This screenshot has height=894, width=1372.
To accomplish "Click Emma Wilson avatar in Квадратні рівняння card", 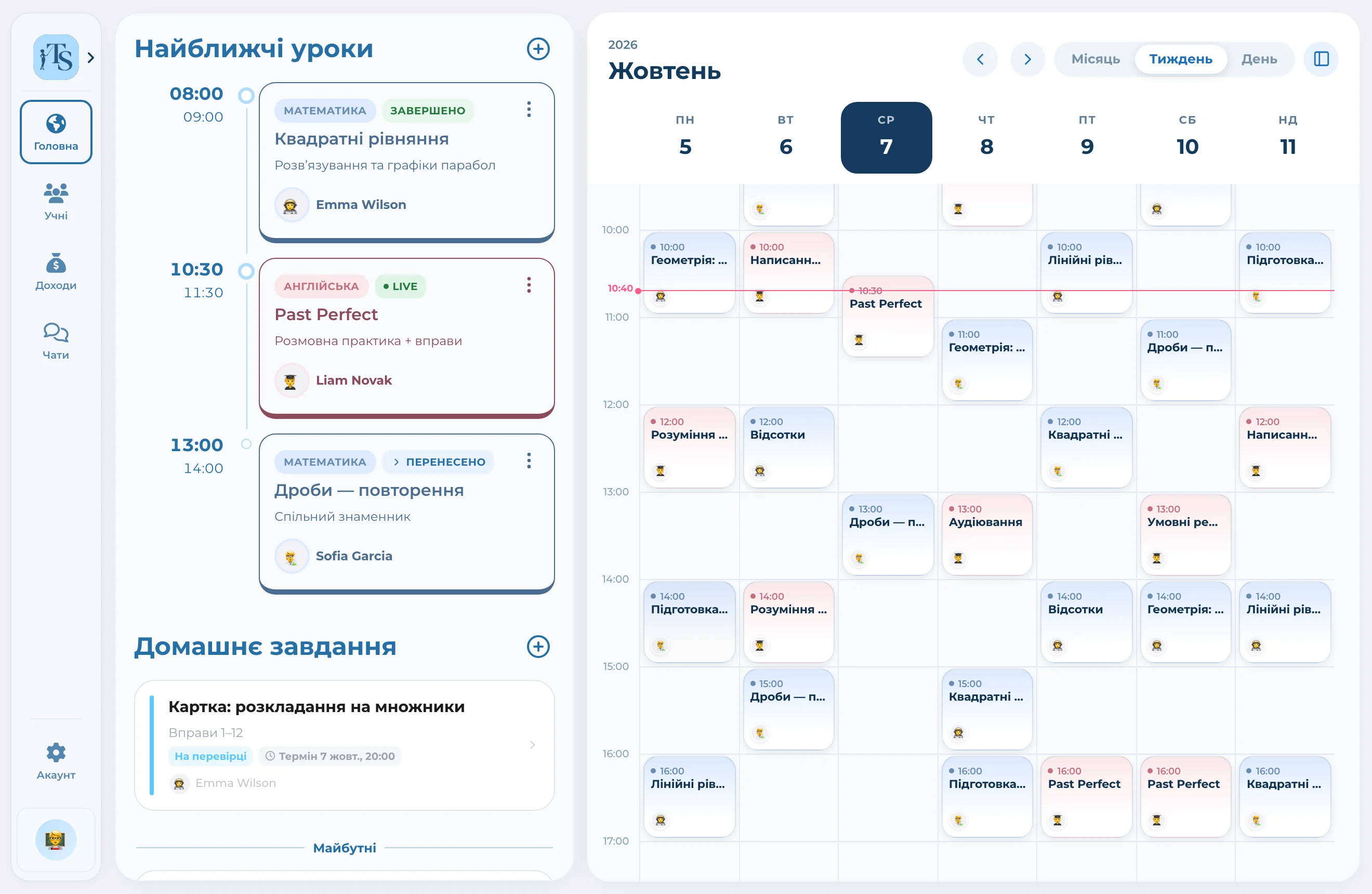I will point(291,205).
